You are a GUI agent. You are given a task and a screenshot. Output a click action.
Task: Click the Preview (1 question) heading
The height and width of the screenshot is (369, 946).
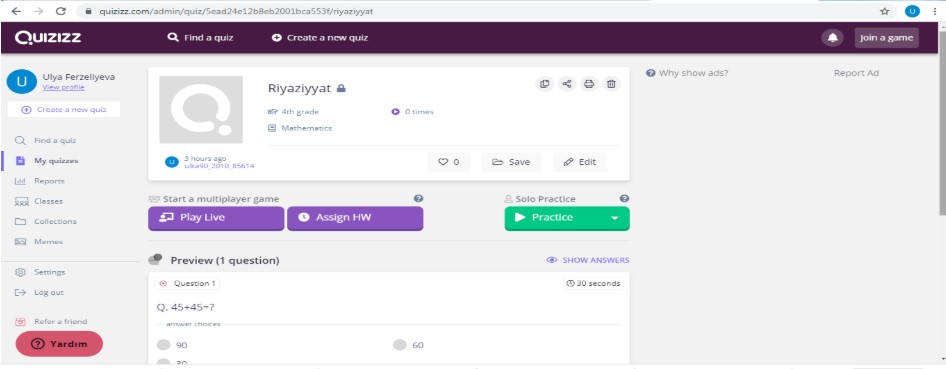click(224, 260)
